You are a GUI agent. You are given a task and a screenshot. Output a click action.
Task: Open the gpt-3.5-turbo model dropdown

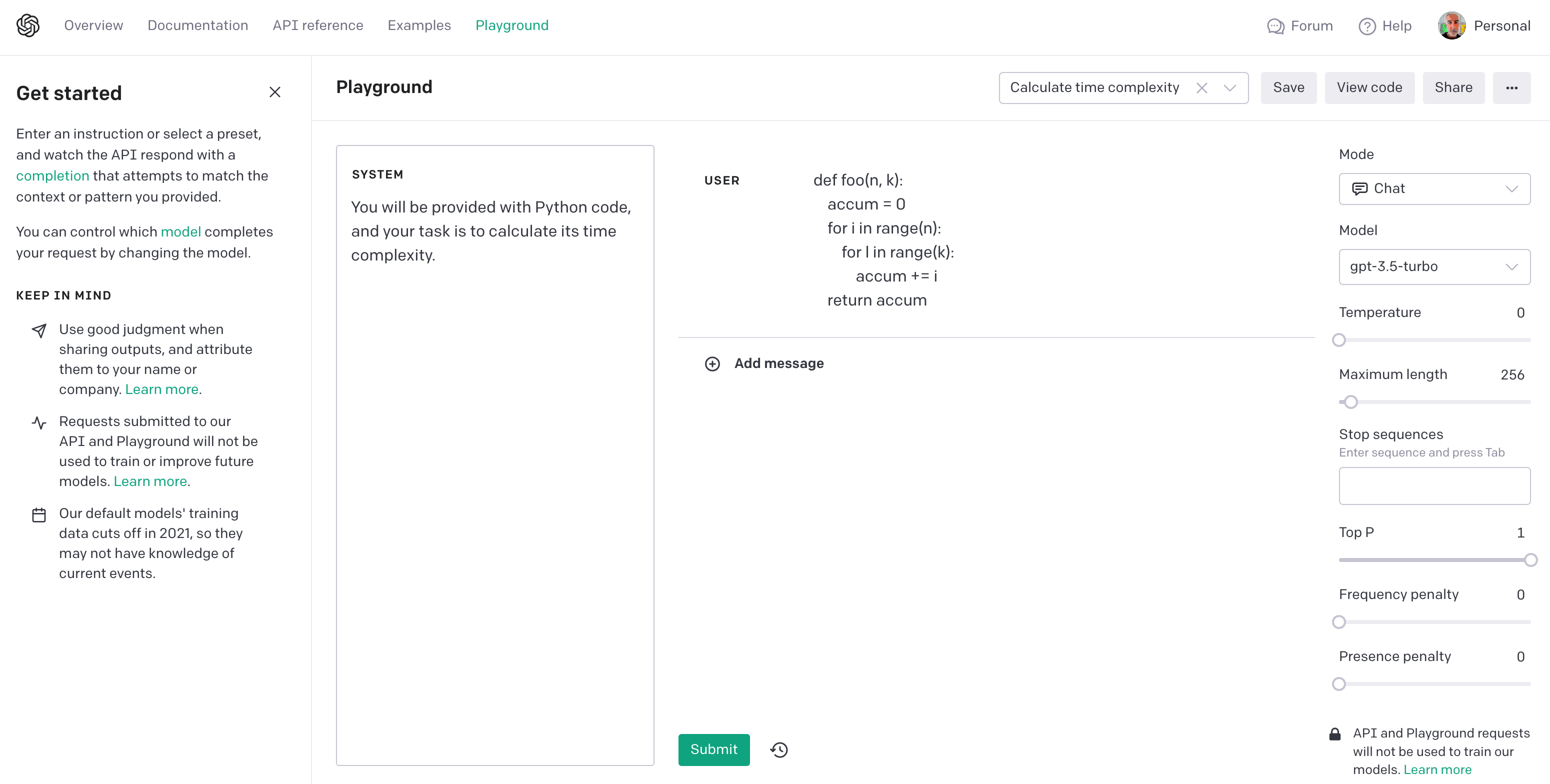click(1434, 266)
